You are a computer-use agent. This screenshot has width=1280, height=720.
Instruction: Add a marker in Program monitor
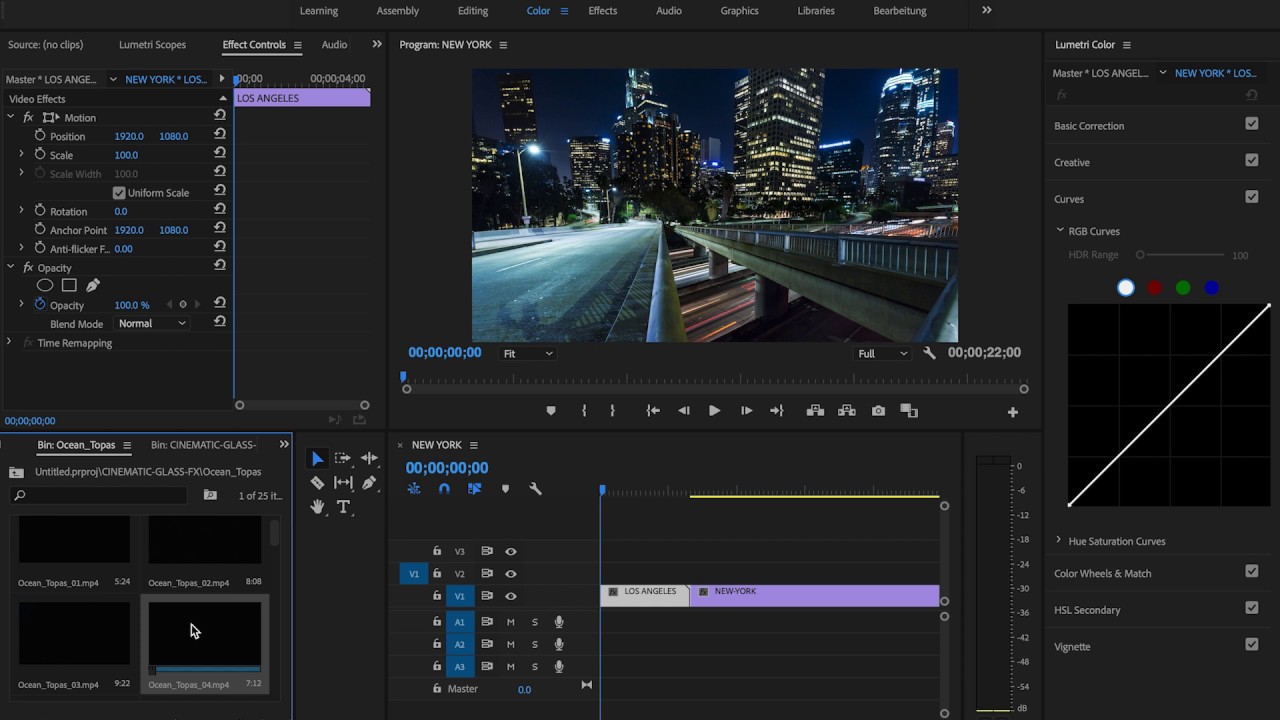[x=551, y=411]
